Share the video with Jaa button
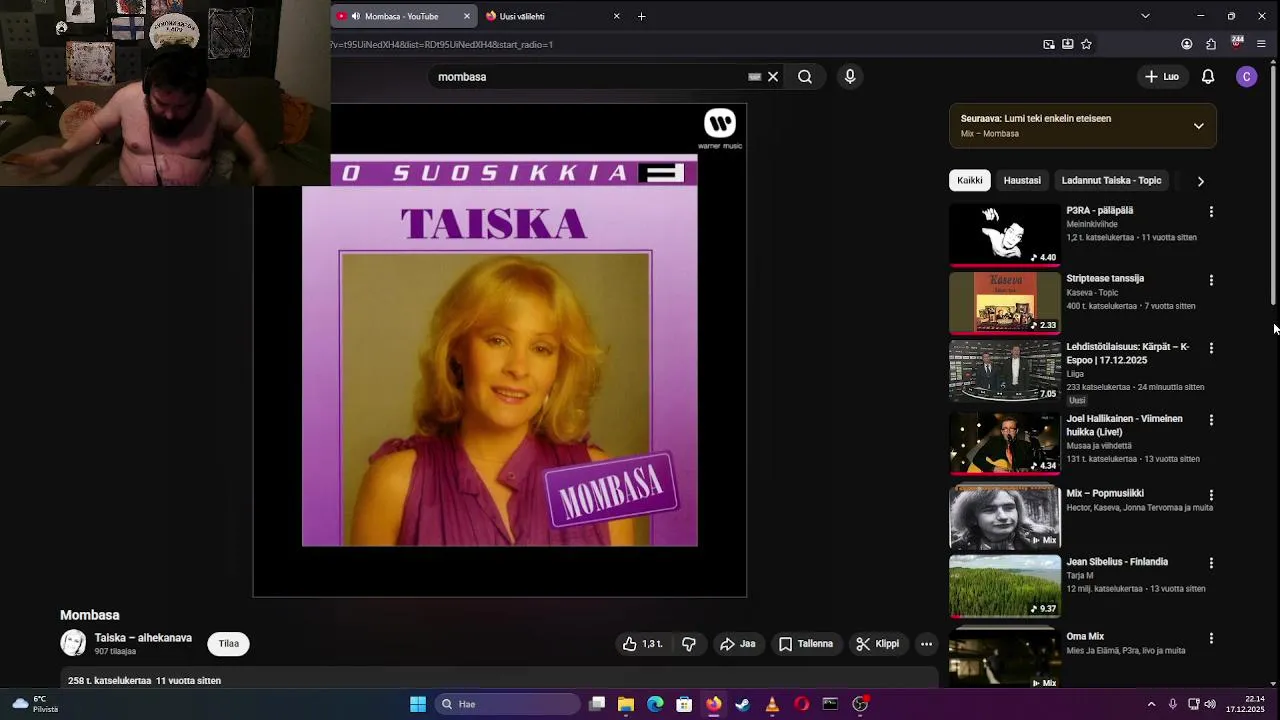The height and width of the screenshot is (720, 1280). (x=738, y=644)
